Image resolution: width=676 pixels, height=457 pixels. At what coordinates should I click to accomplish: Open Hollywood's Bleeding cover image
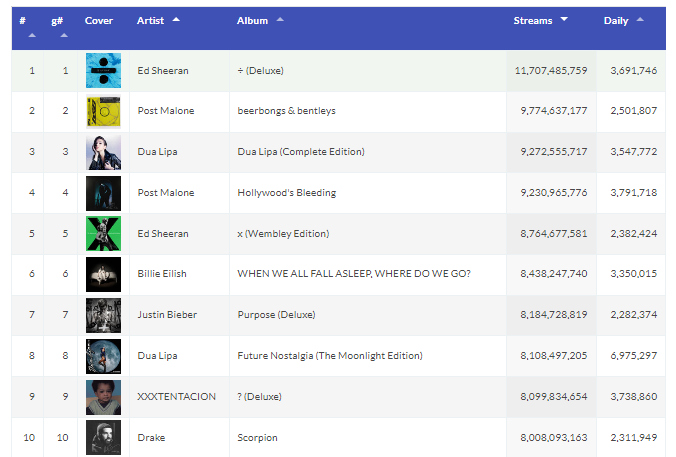(103, 193)
